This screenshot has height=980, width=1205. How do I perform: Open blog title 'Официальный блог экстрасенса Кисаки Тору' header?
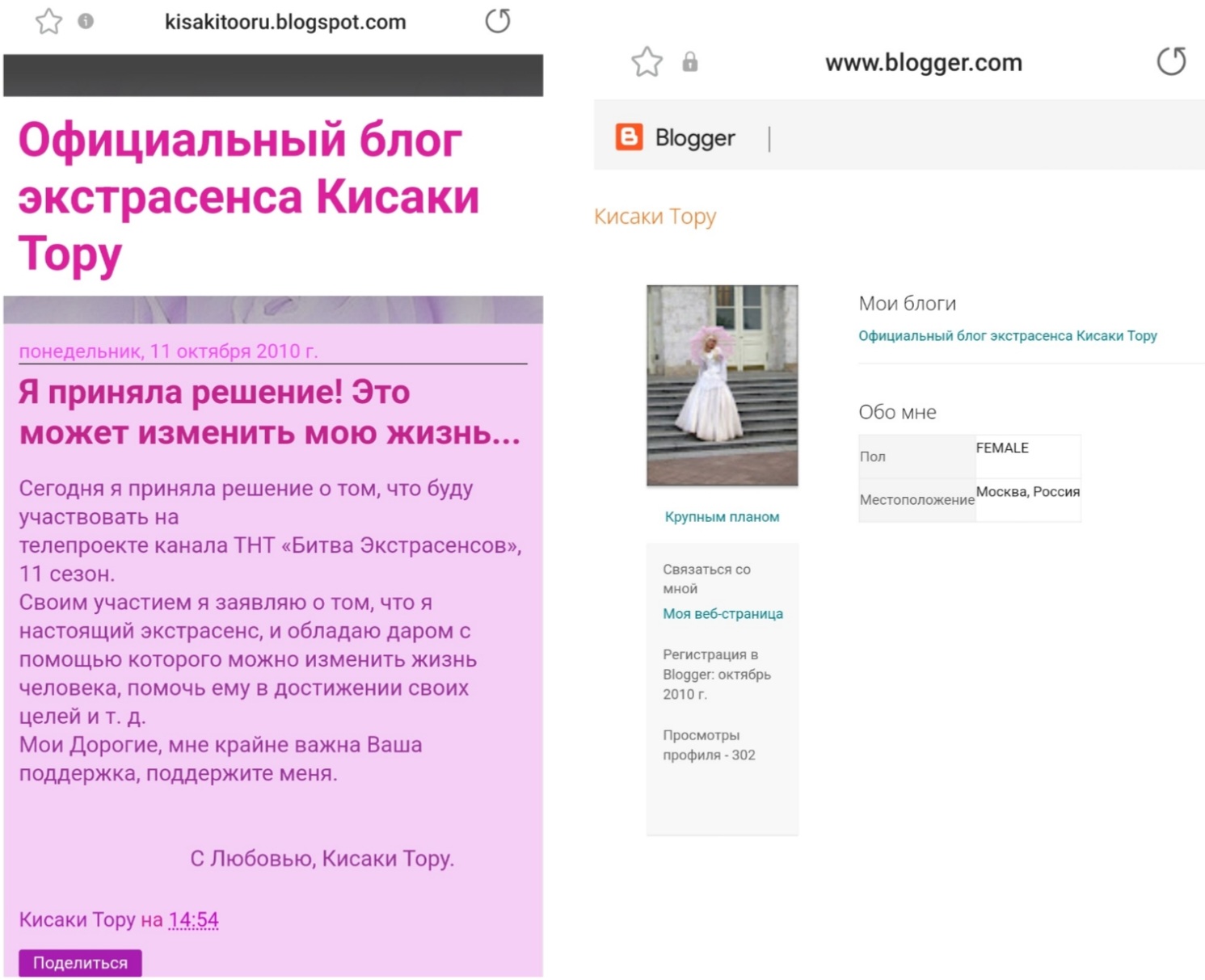(x=249, y=197)
